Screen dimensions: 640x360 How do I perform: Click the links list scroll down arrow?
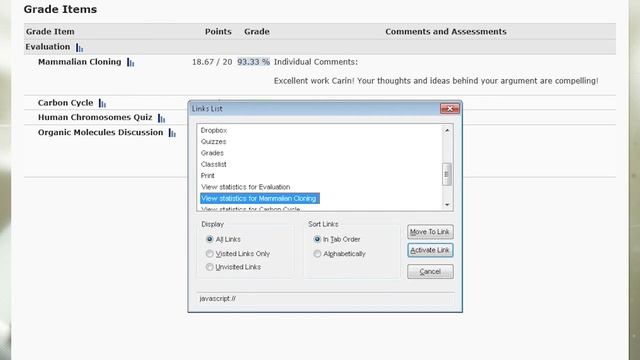coord(447,204)
